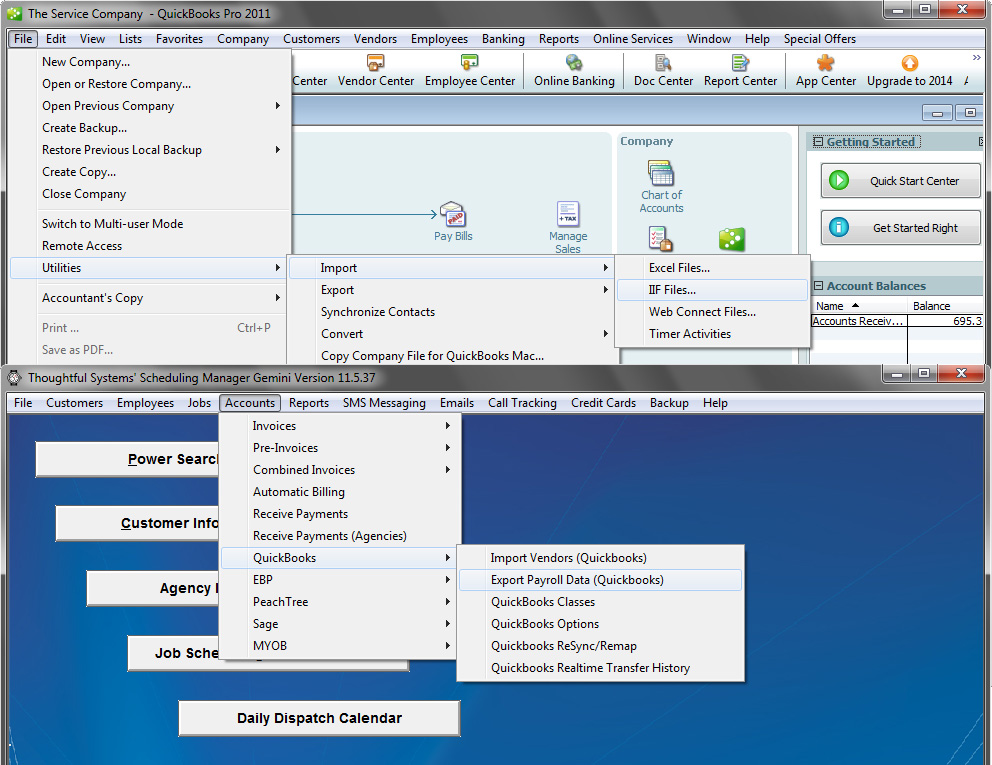Select Import Vendors (Quickbooks)
The width and height of the screenshot is (992, 765).
(600, 558)
